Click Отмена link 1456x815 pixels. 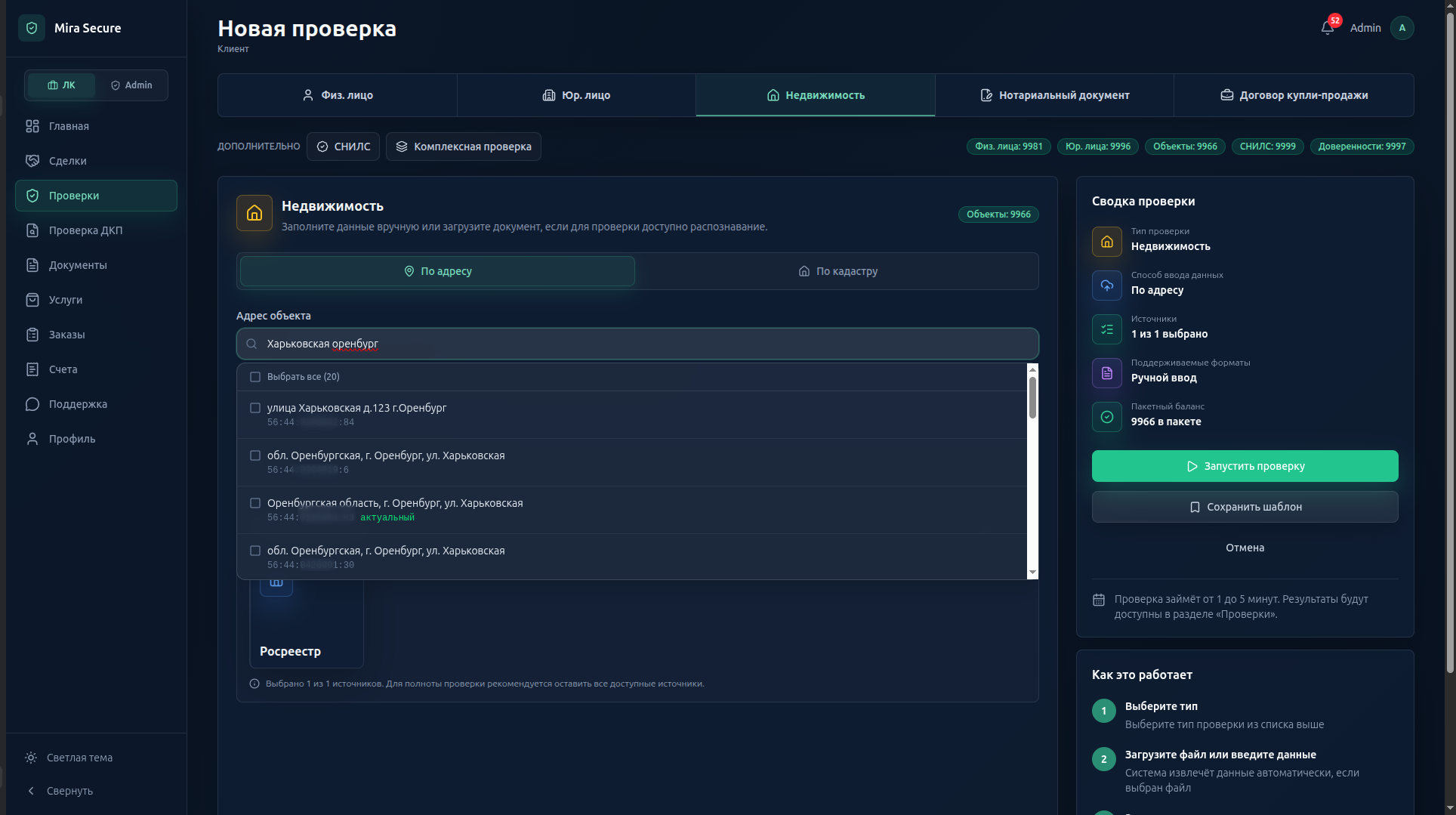1245,548
